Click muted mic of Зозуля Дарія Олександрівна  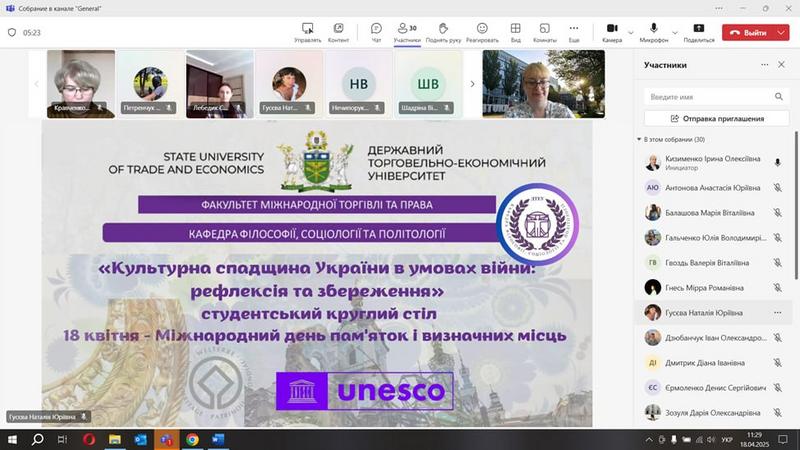coord(778,413)
